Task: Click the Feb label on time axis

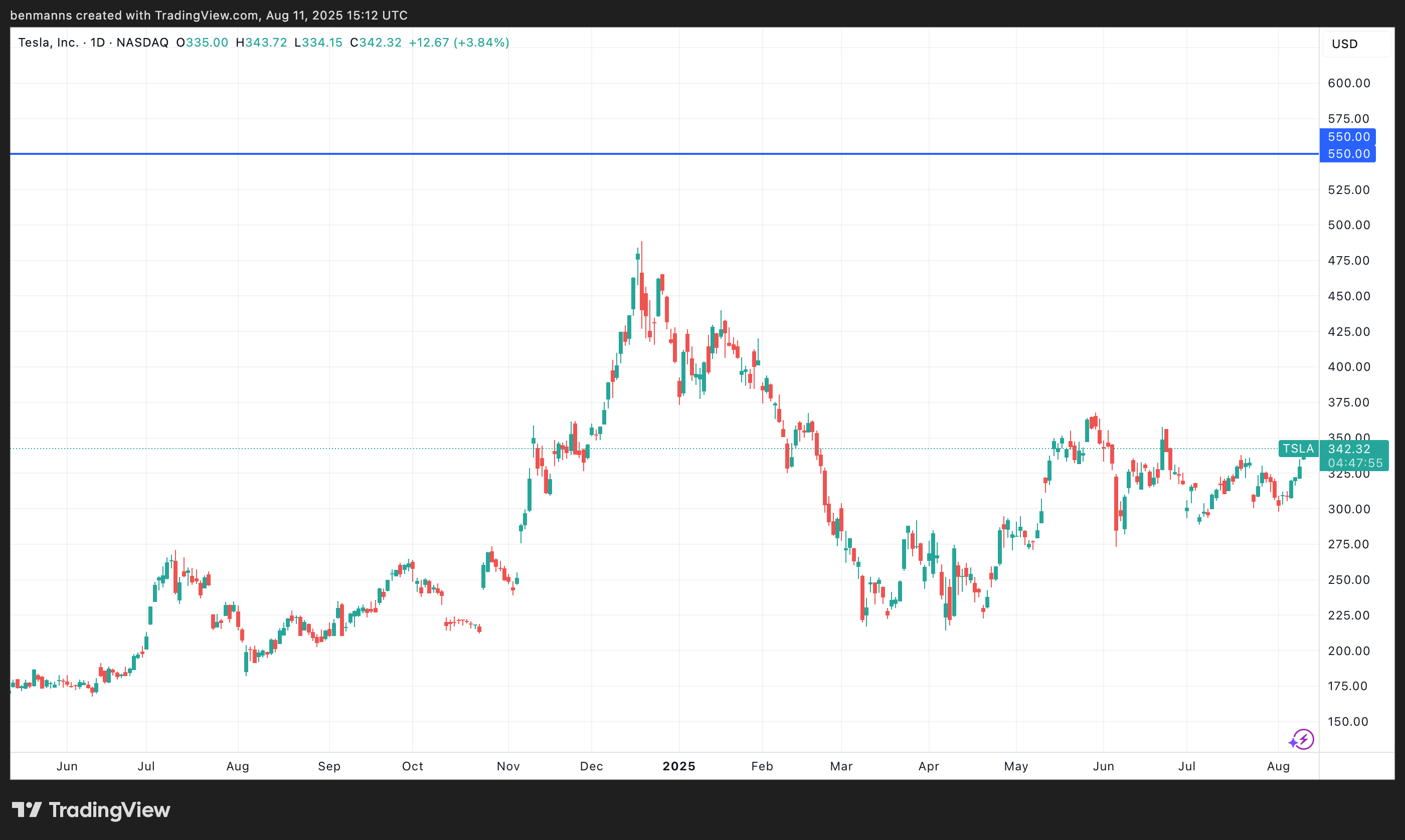Action: [x=762, y=766]
